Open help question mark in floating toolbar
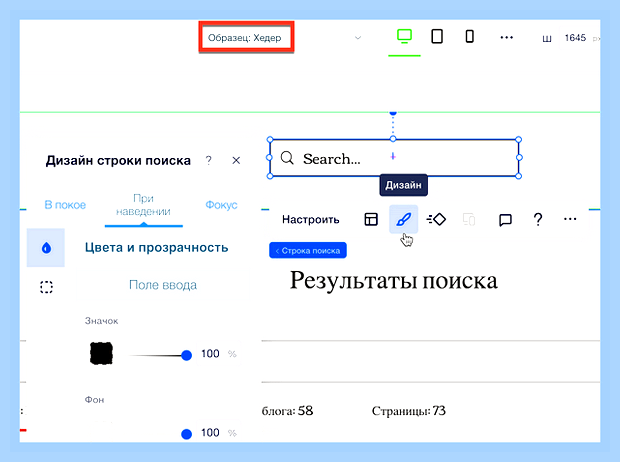 (538, 219)
